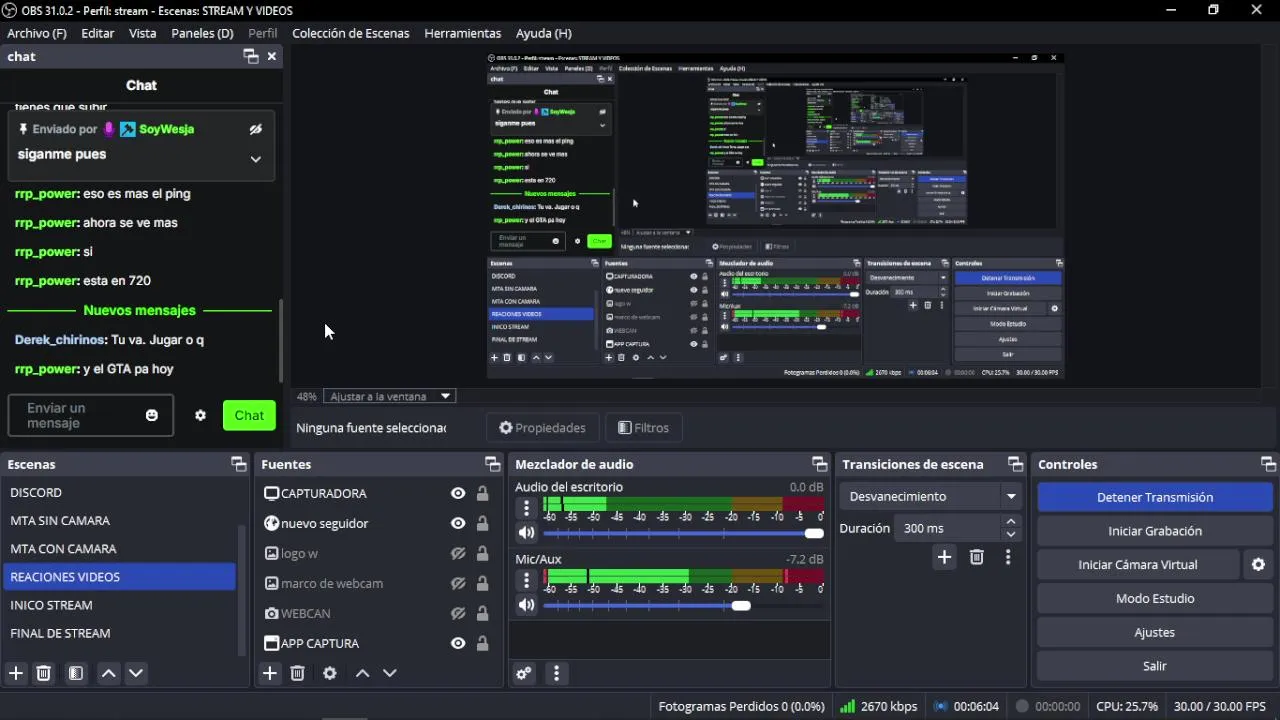Open virtual camera settings gear

point(1259,565)
